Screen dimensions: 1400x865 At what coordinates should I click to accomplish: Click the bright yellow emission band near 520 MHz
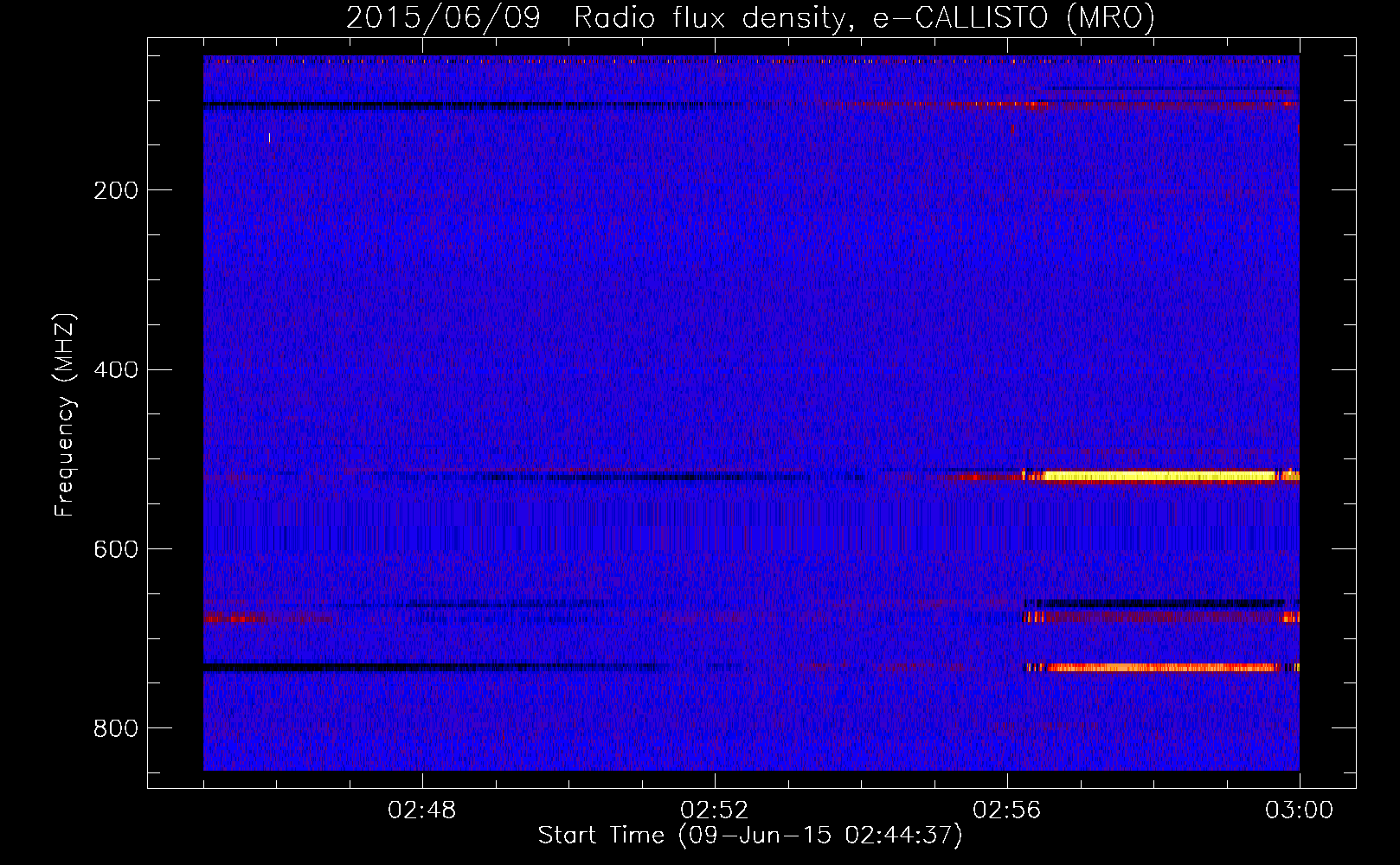coord(1159,476)
